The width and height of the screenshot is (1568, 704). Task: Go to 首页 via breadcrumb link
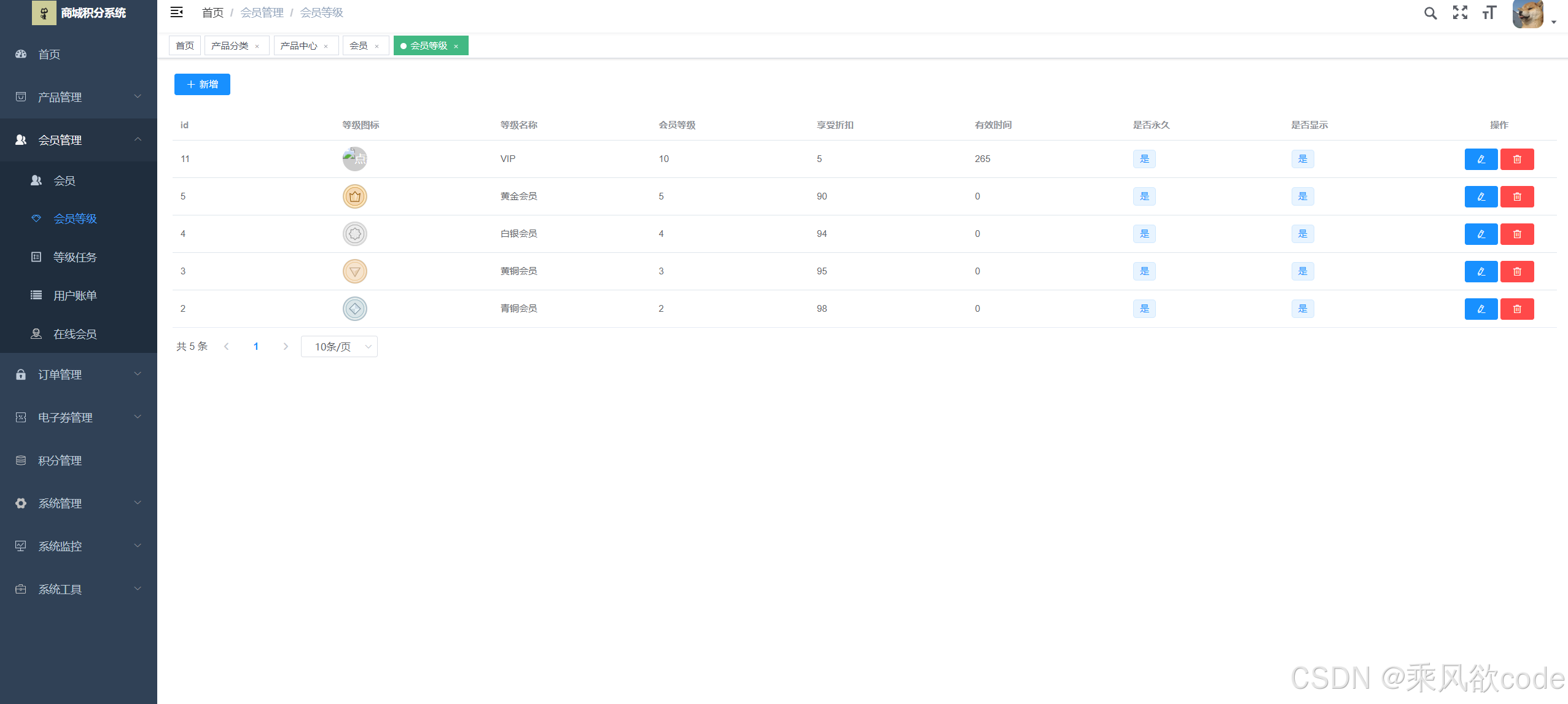pyautogui.click(x=213, y=13)
